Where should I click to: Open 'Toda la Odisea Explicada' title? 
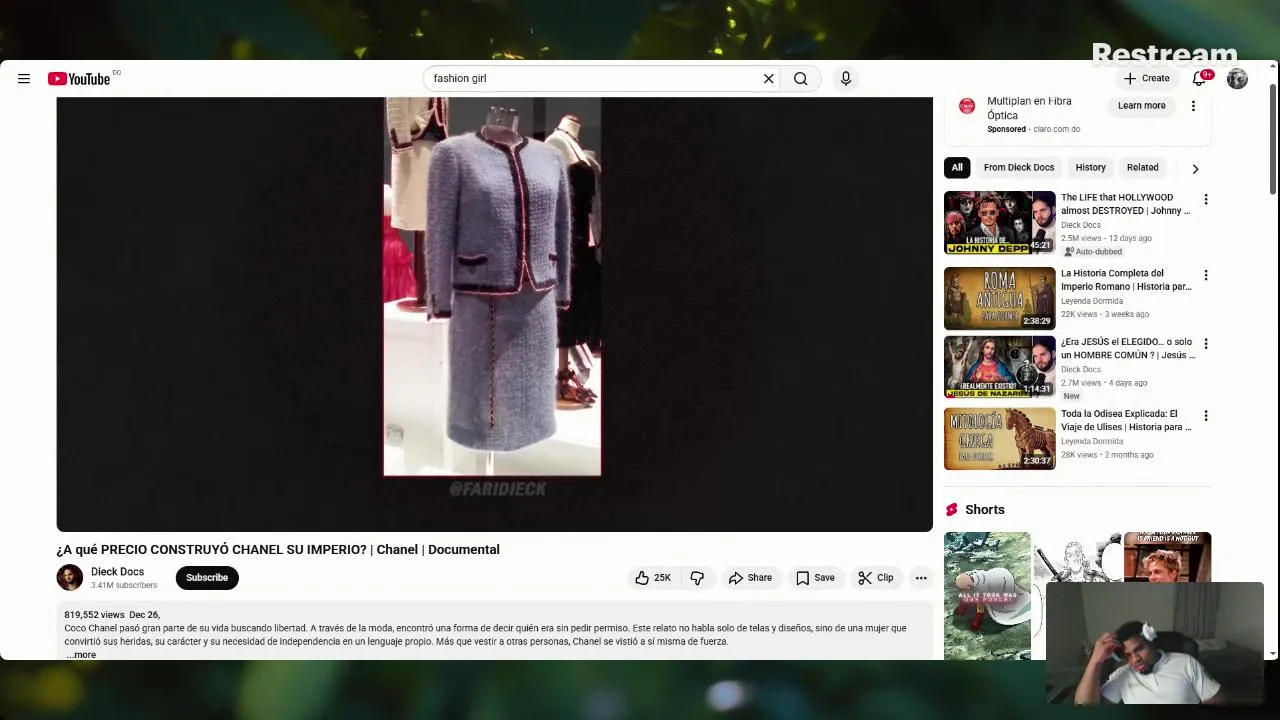pos(1126,420)
